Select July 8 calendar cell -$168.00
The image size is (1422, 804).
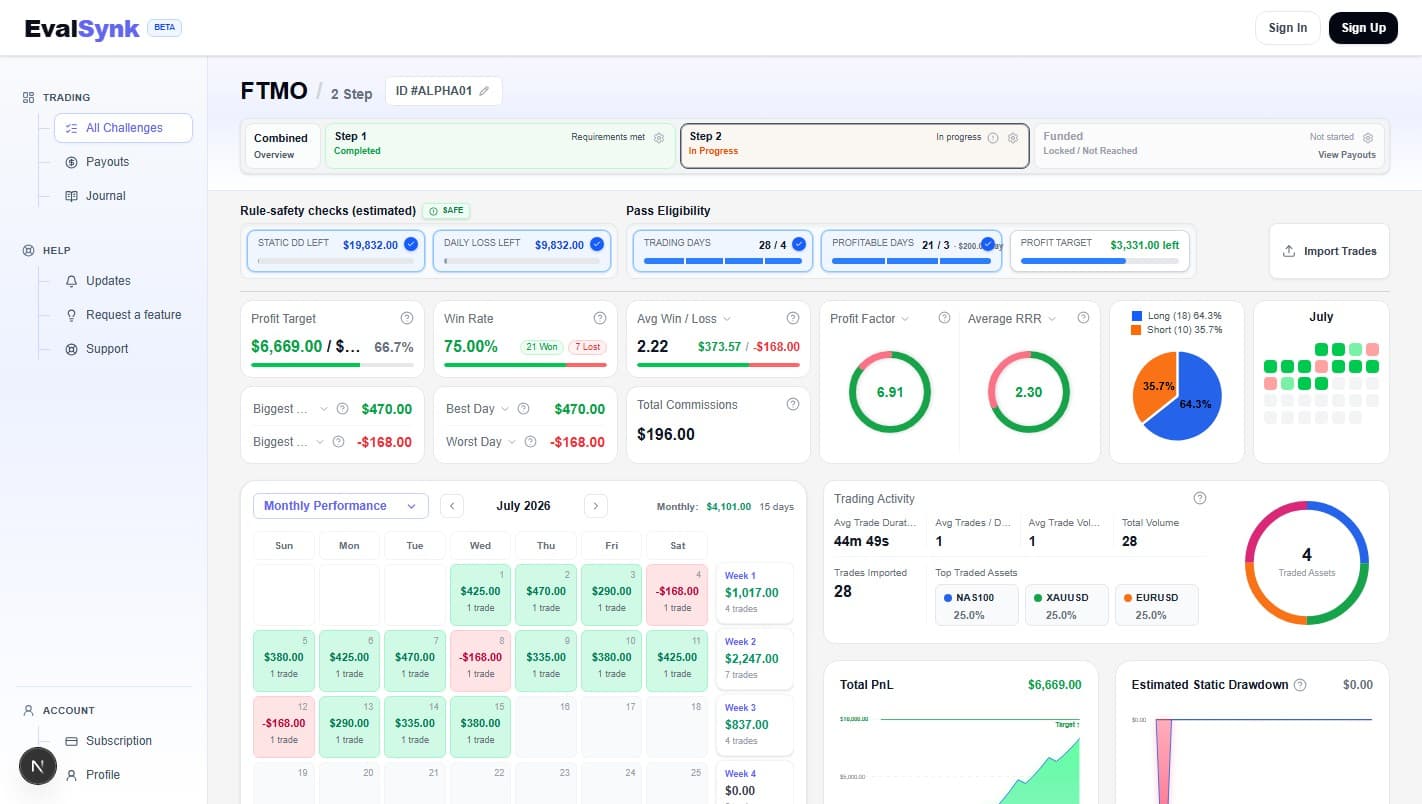pos(481,662)
